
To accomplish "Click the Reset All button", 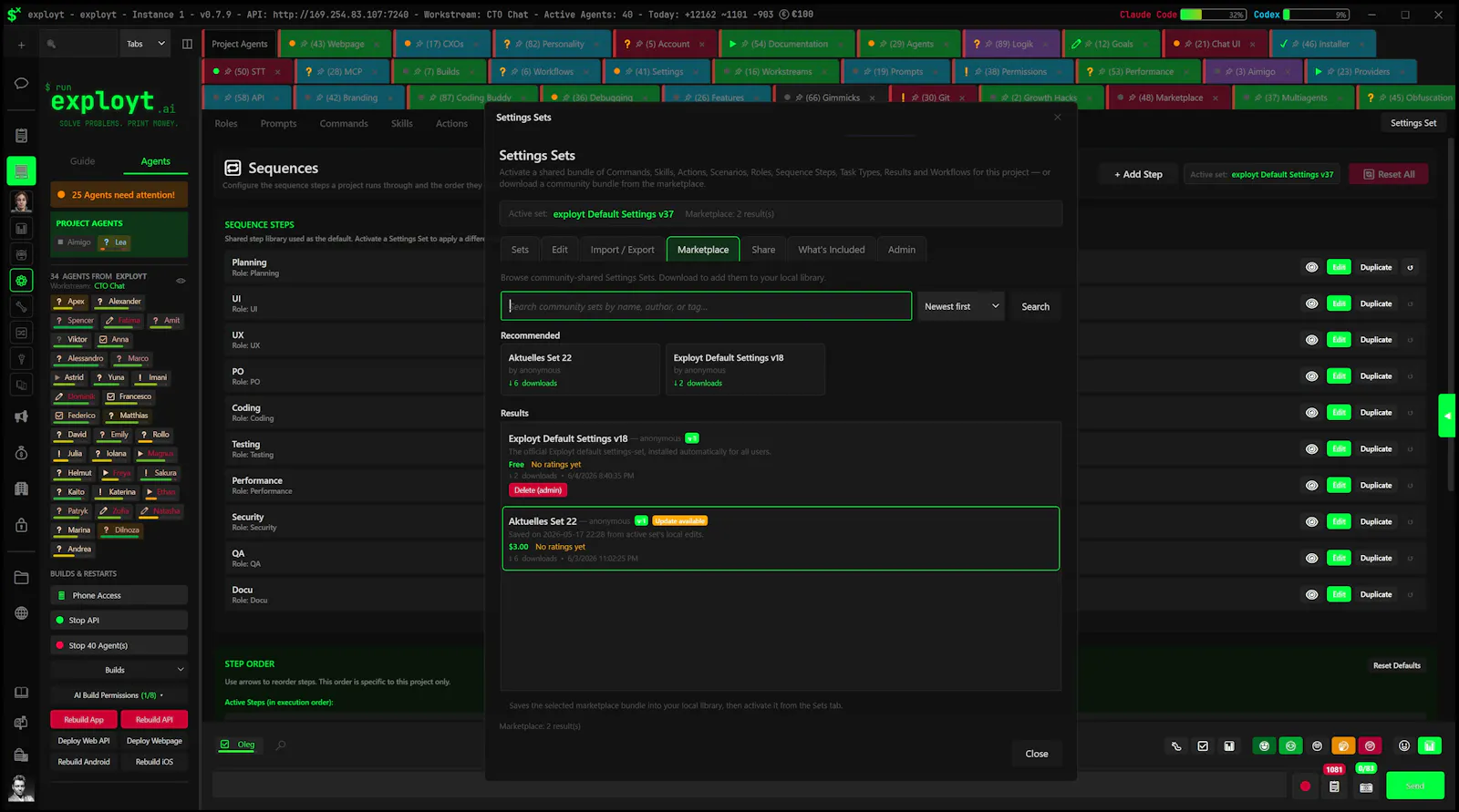I will pyautogui.click(x=1389, y=174).
